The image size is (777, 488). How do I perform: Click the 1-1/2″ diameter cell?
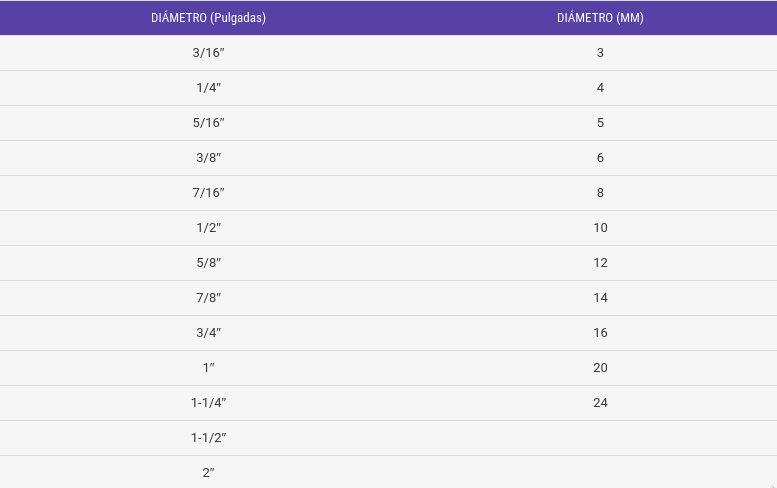208,438
